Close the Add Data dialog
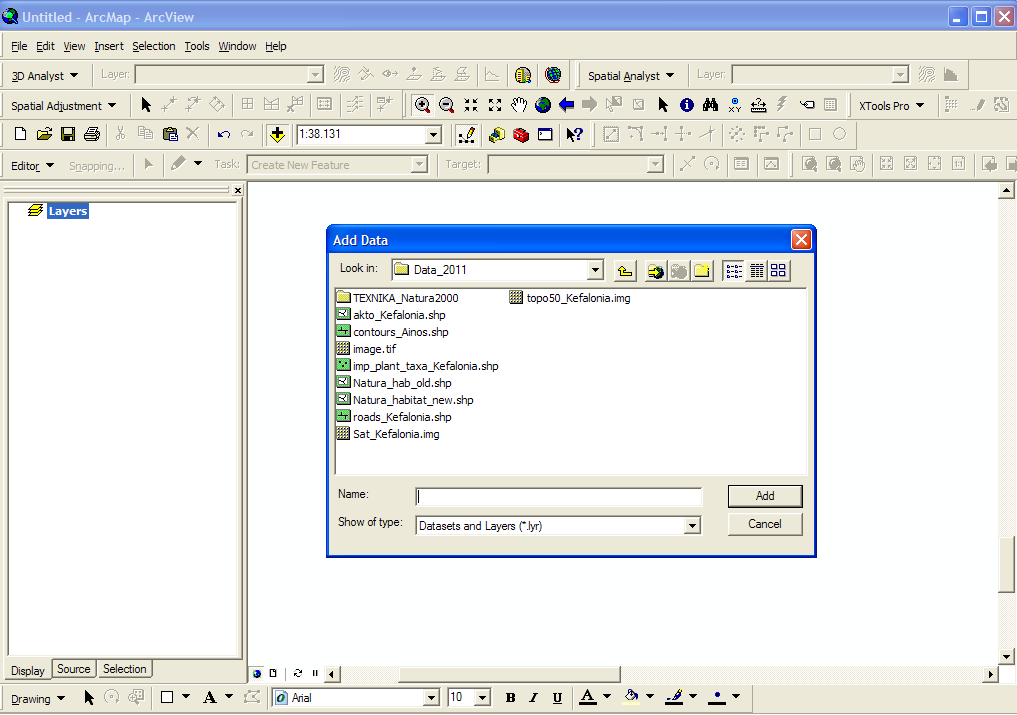The width and height of the screenshot is (1017, 715). (801, 239)
